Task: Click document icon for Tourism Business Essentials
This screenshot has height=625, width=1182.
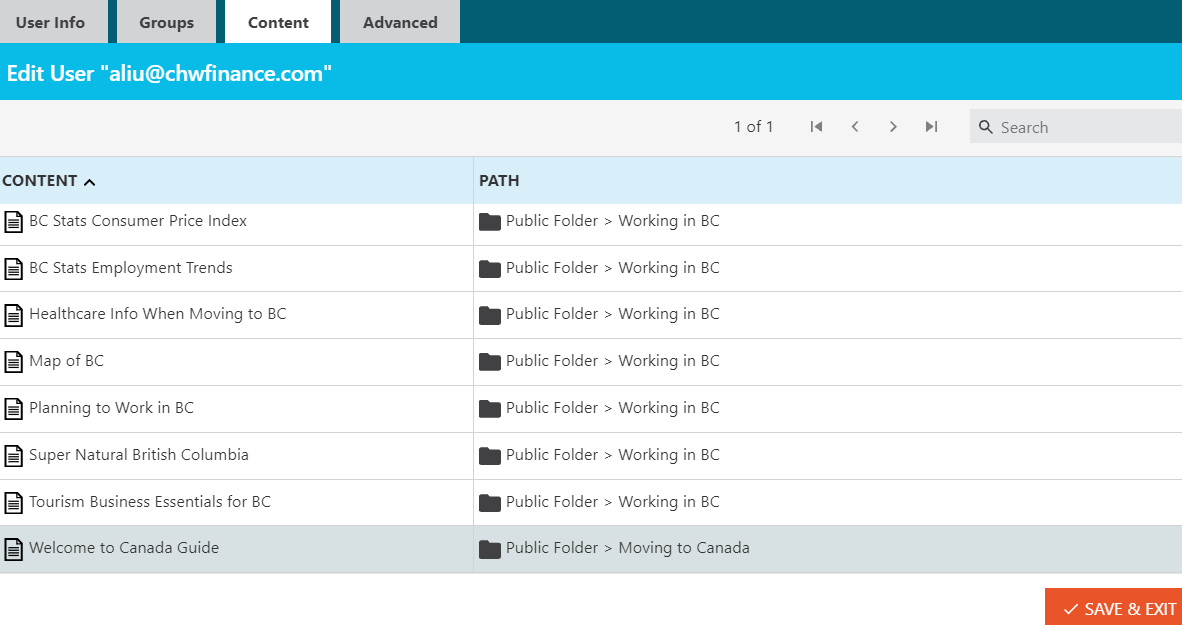Action: coord(14,502)
